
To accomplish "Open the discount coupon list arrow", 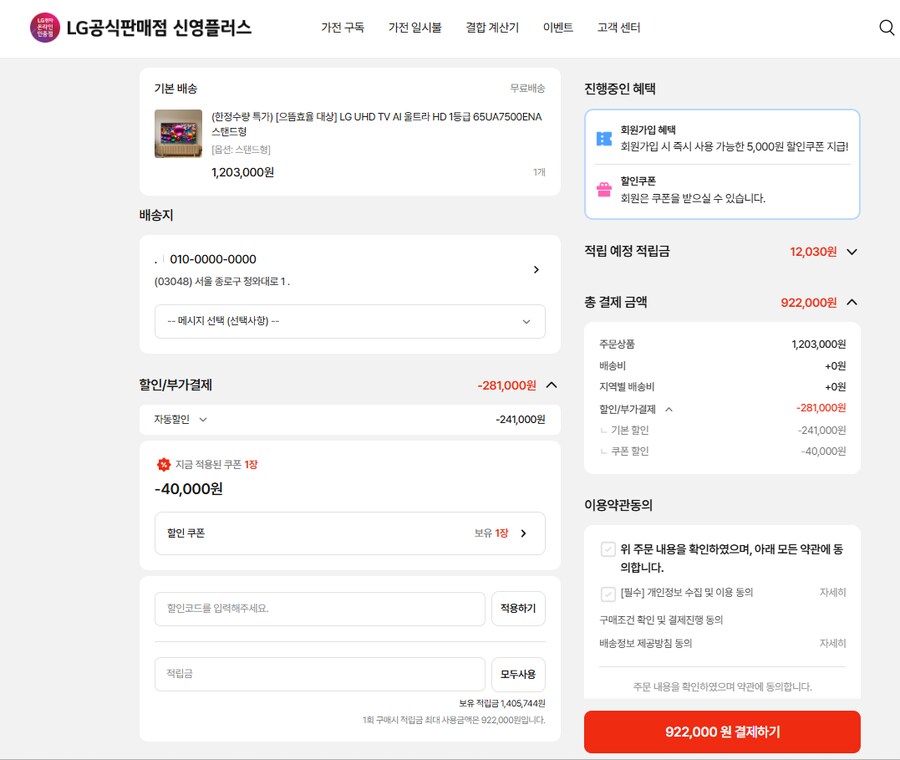I will point(523,533).
